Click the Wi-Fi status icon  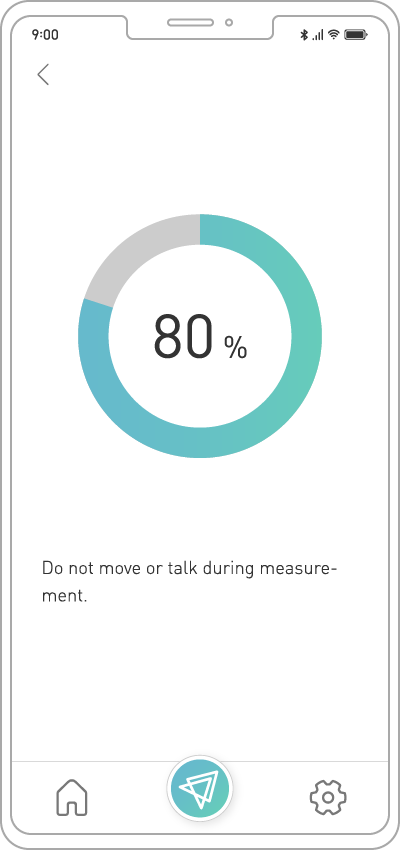pyautogui.click(x=334, y=35)
